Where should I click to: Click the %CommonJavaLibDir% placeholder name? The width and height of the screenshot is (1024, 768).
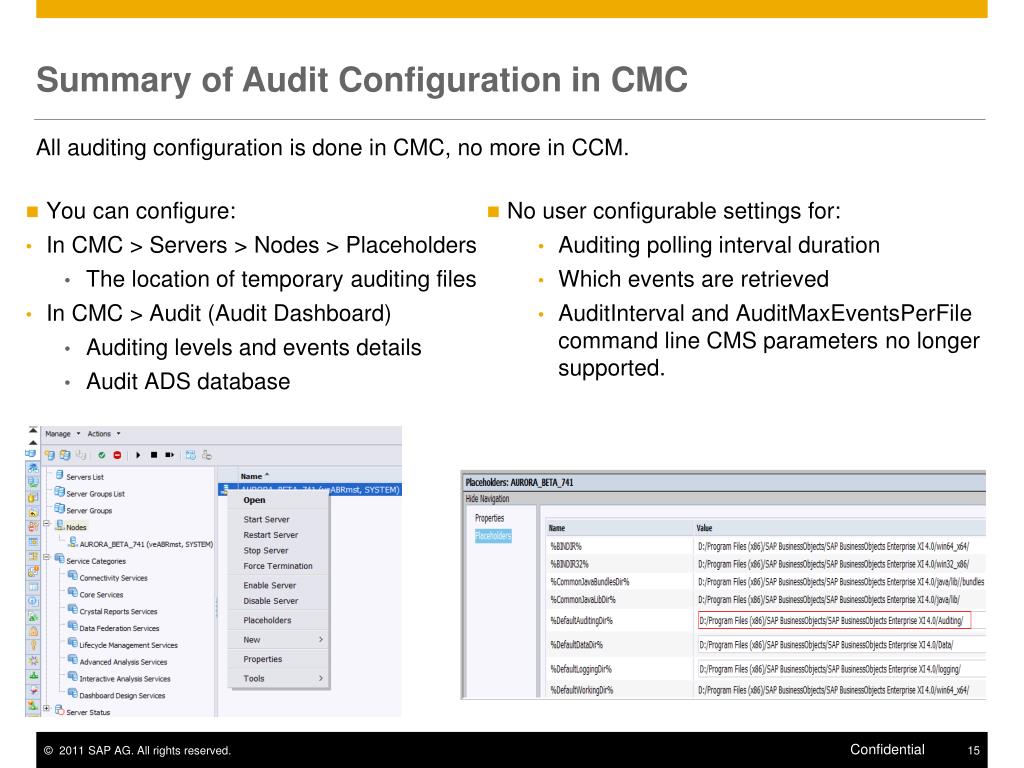pos(583,600)
